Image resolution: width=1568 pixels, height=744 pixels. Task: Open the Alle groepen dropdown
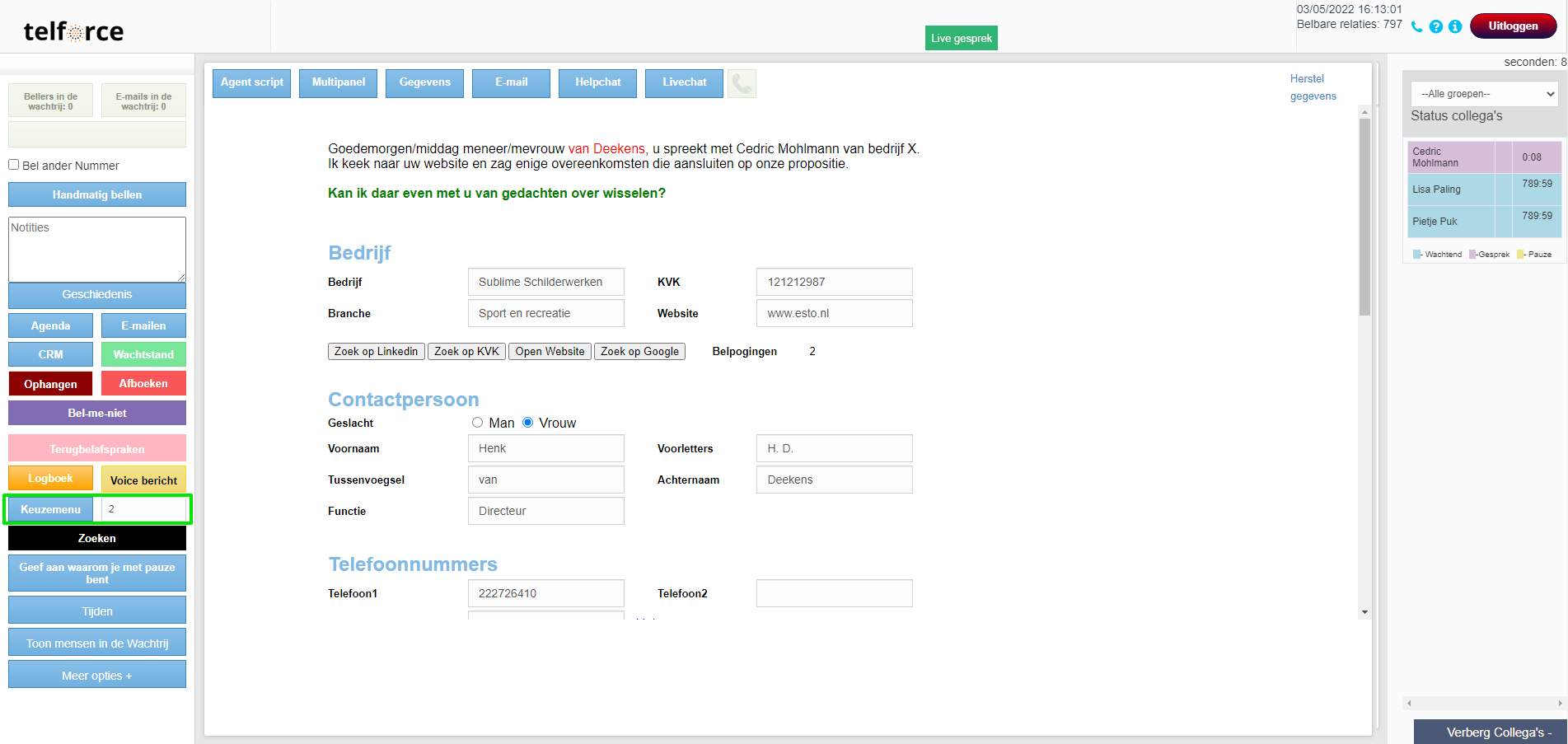click(x=1484, y=94)
